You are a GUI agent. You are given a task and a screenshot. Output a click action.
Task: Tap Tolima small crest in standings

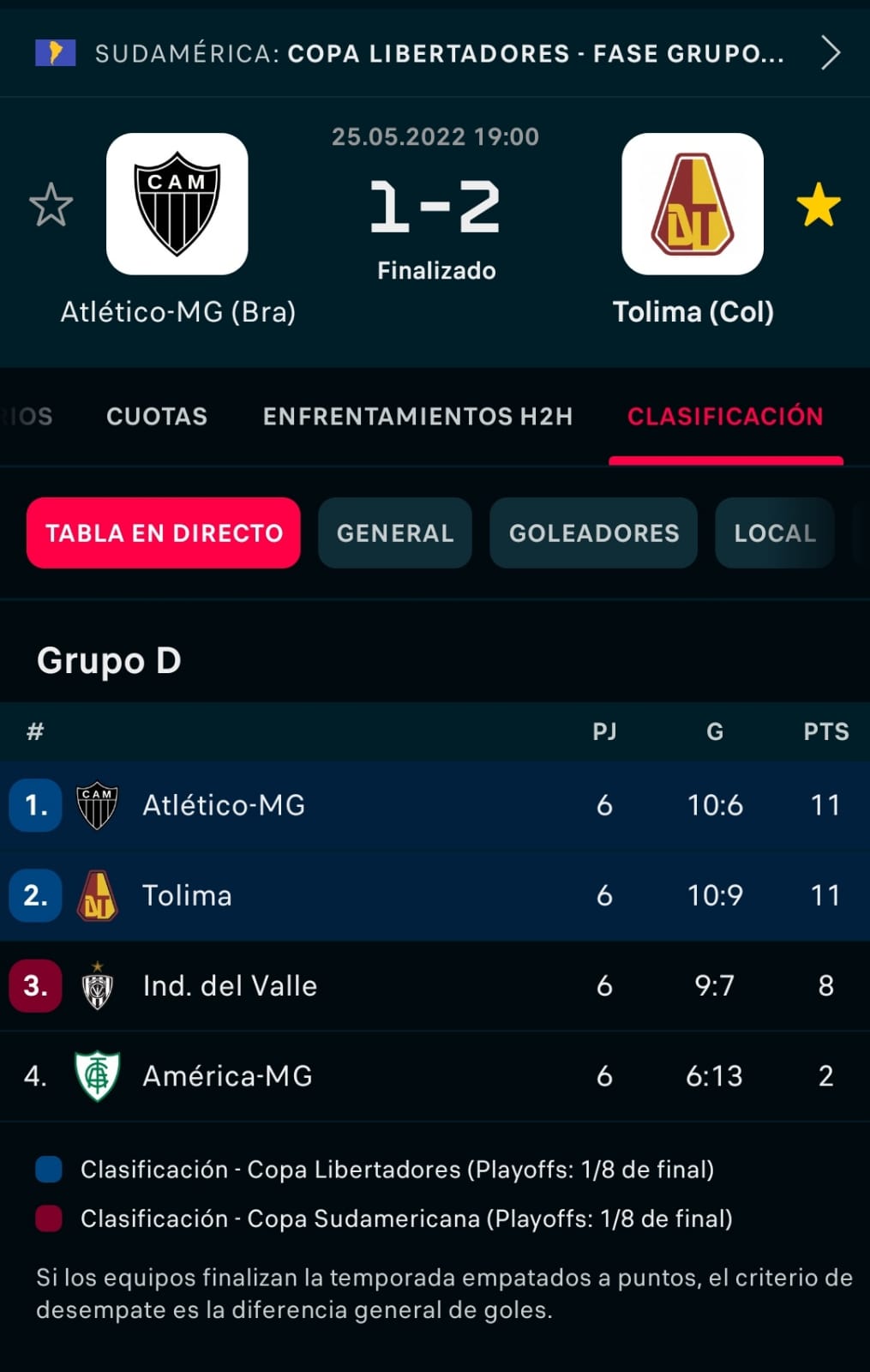[x=97, y=895]
